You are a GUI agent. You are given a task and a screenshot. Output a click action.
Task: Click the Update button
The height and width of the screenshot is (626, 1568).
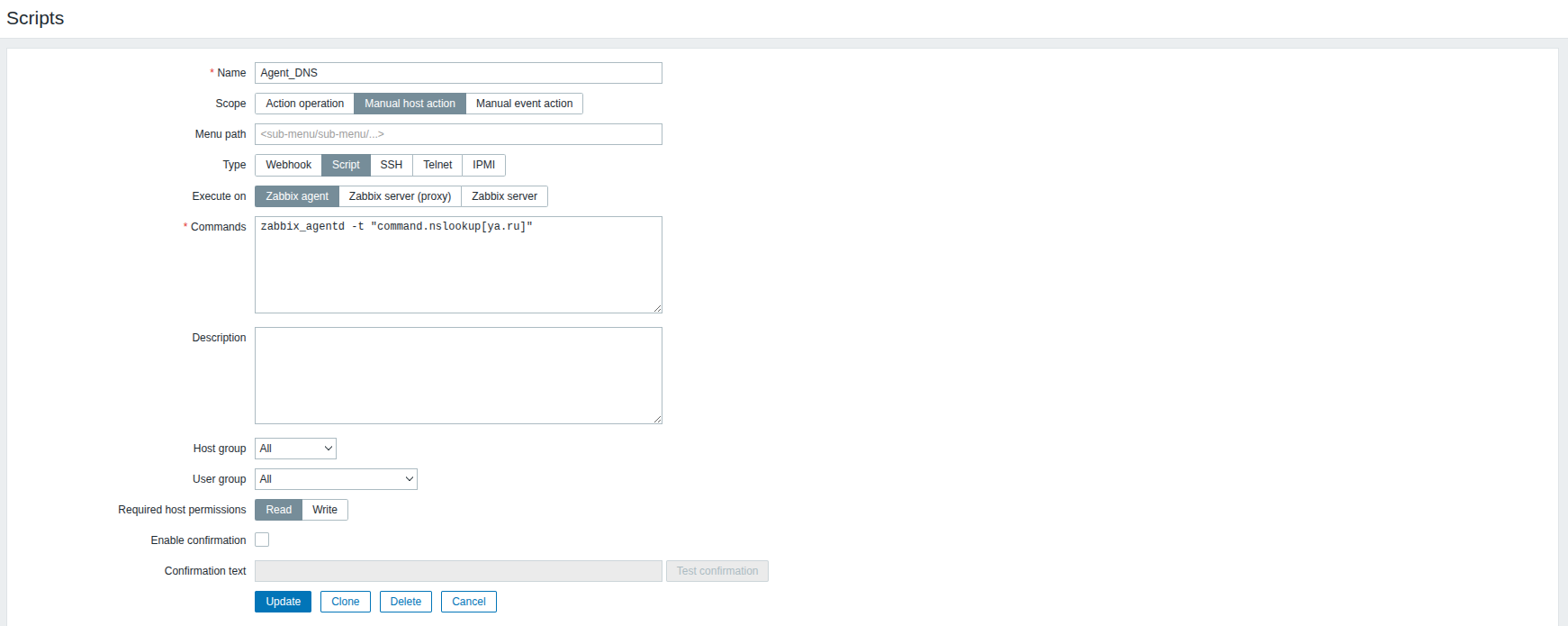283,602
